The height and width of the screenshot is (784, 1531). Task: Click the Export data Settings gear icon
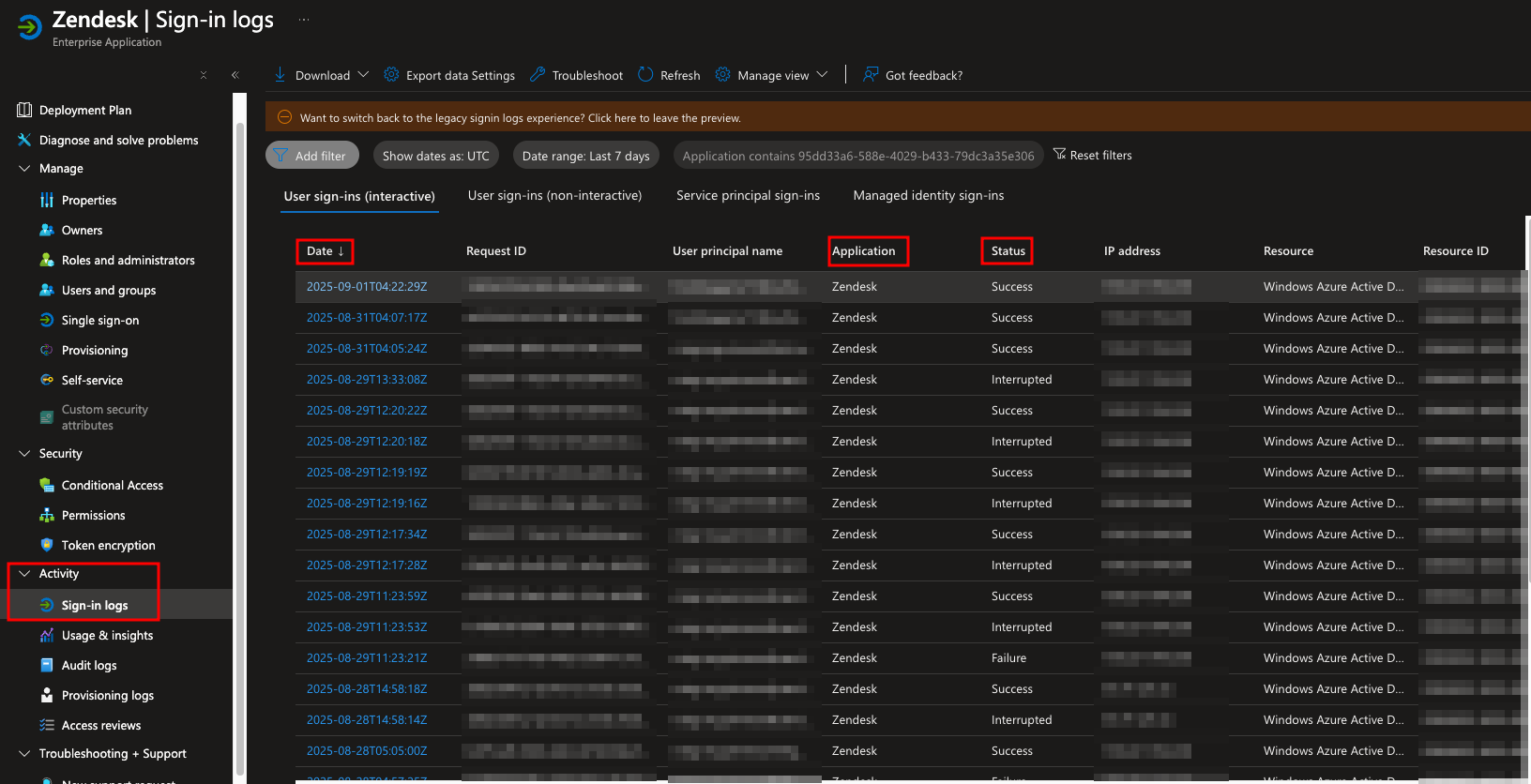click(x=391, y=74)
